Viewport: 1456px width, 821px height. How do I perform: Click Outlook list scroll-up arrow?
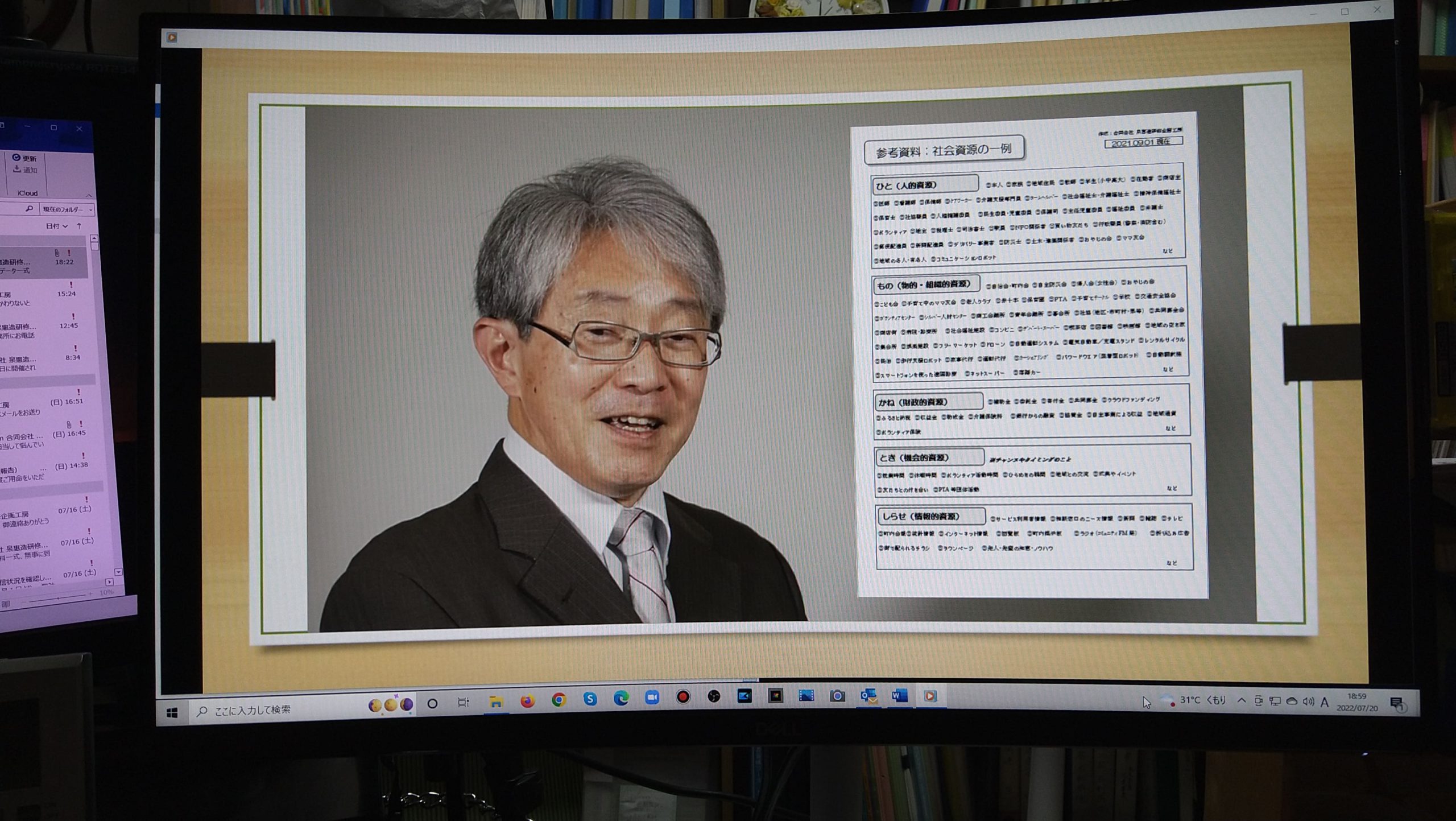pos(94,239)
